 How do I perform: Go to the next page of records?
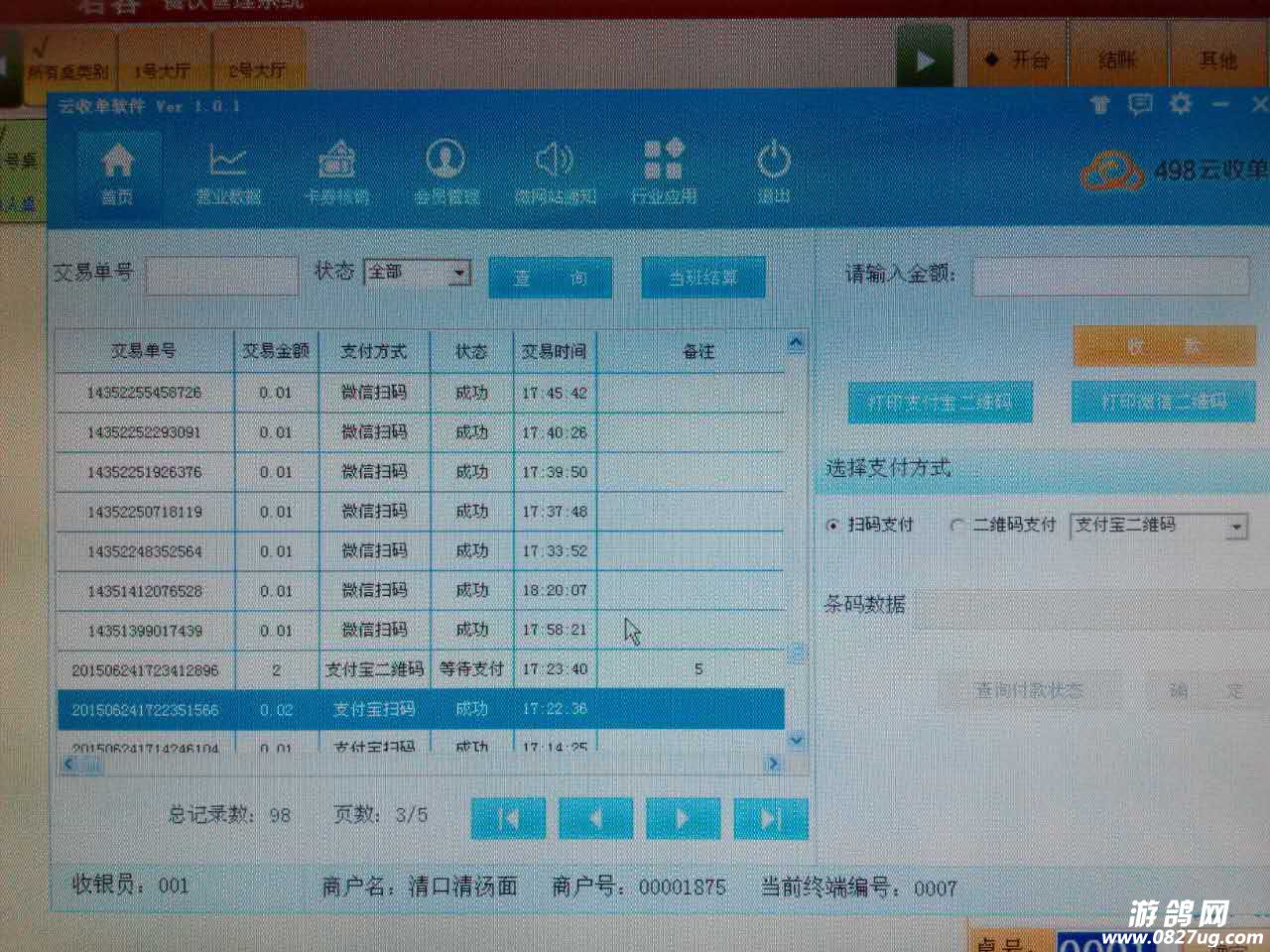(x=683, y=818)
